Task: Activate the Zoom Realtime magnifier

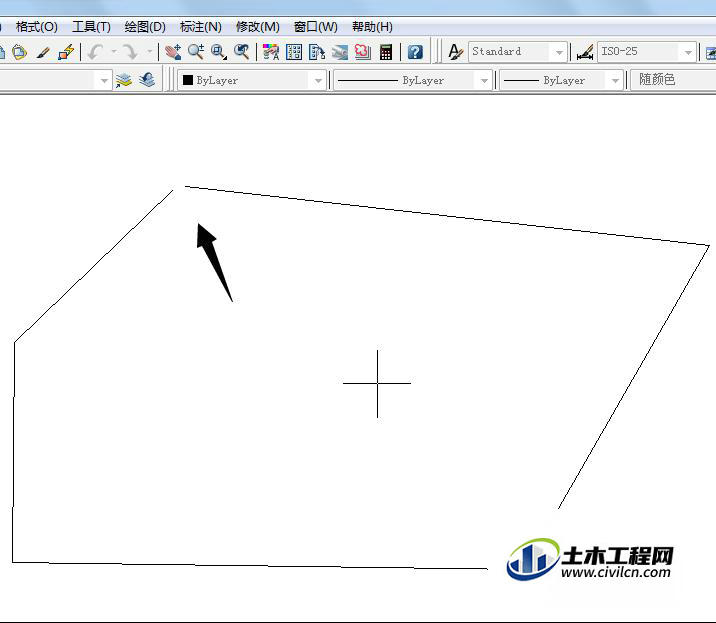Action: click(196, 52)
